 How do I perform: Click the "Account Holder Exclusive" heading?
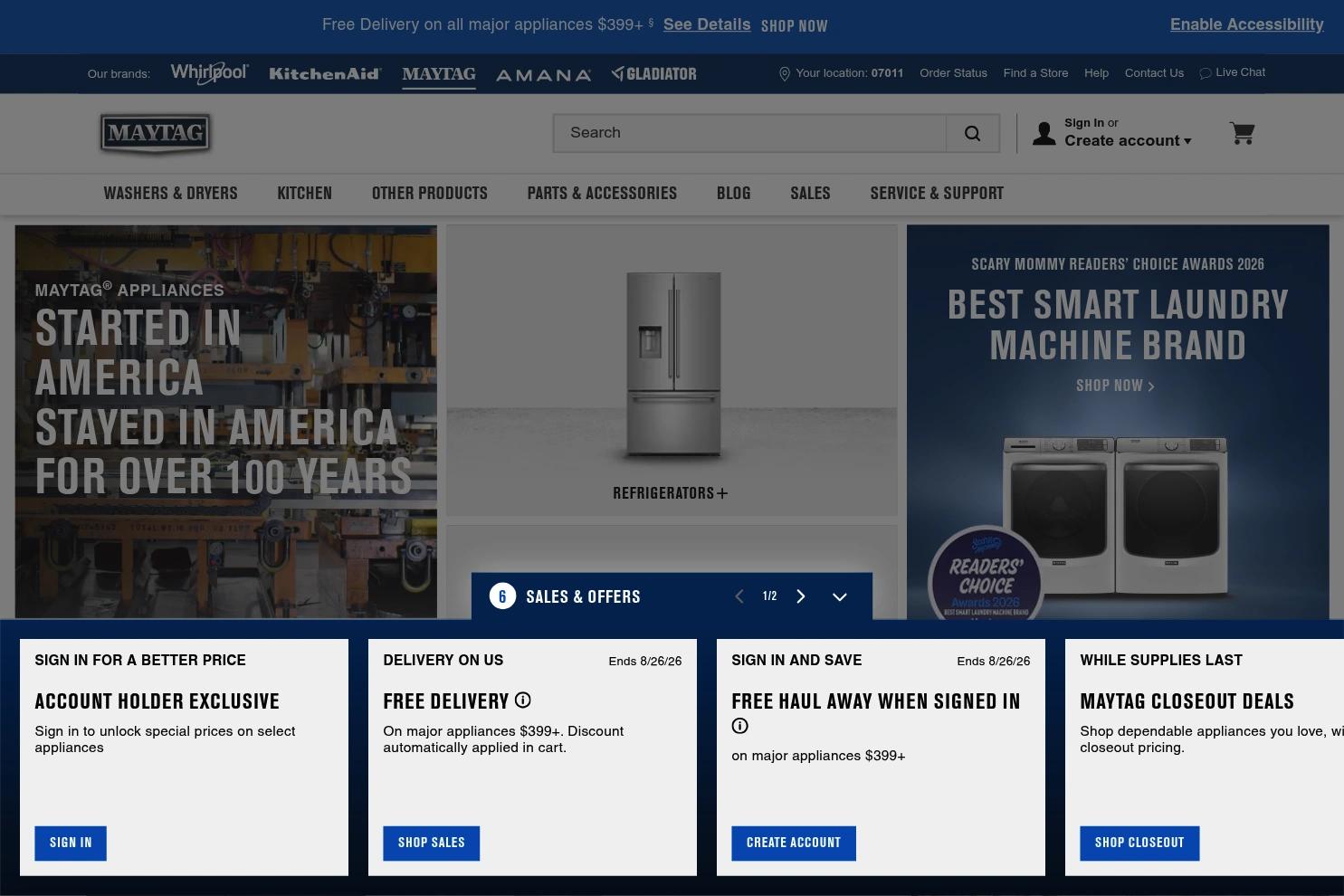click(157, 701)
